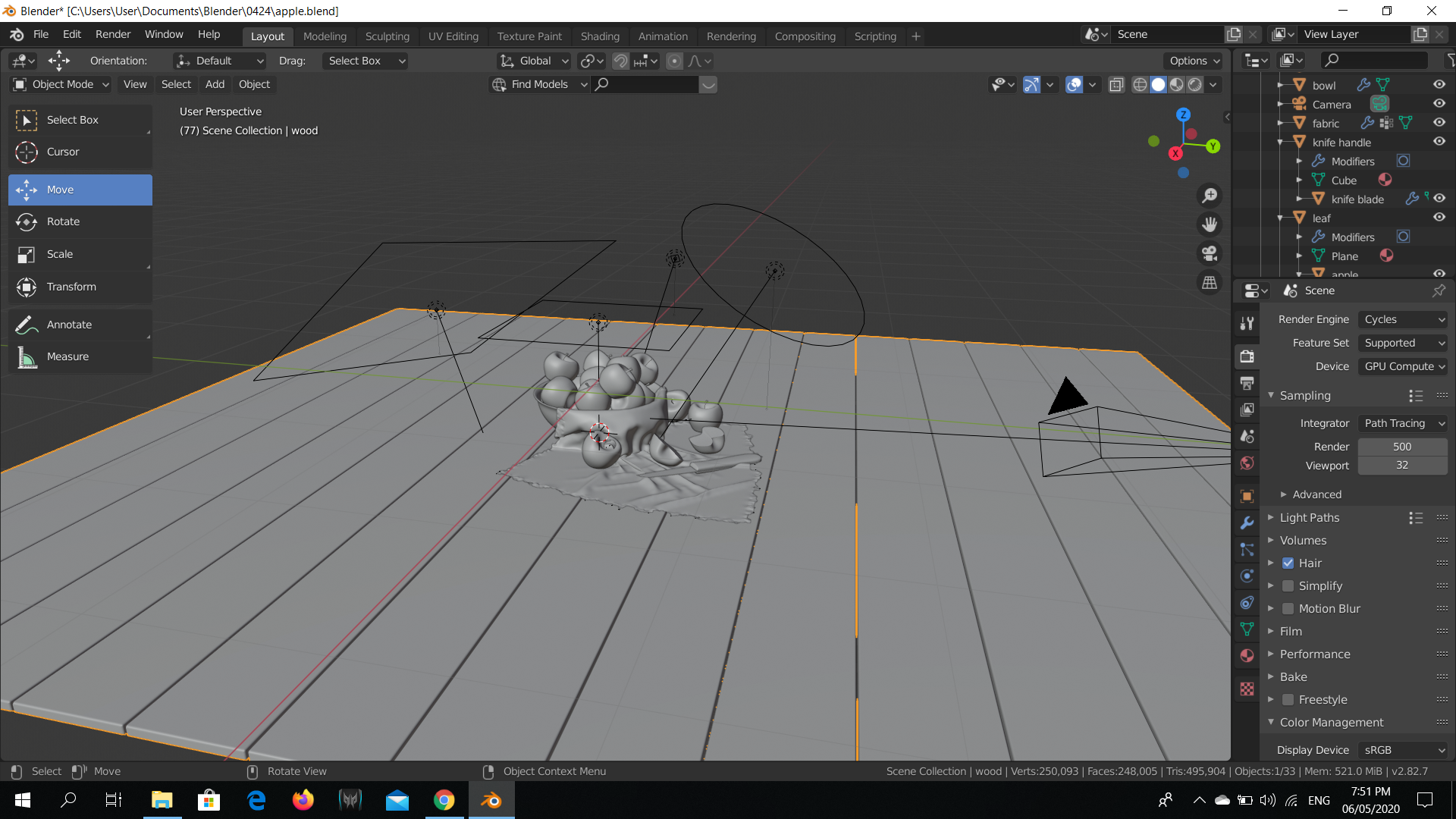Viewport: 1456px width, 819px height.
Task: Open World properties tab
Action: [1247, 463]
